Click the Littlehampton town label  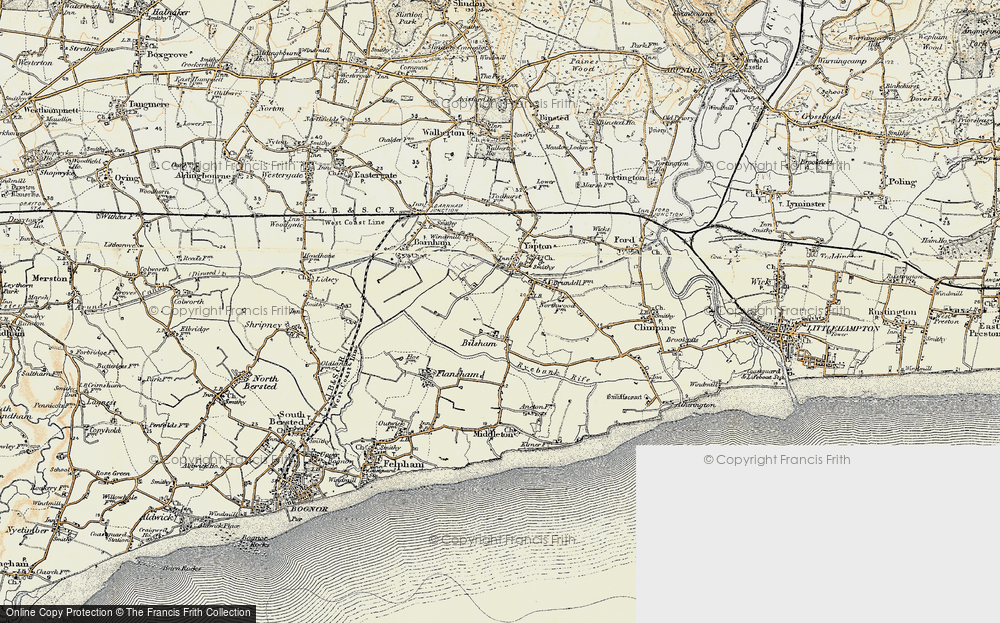(x=844, y=328)
